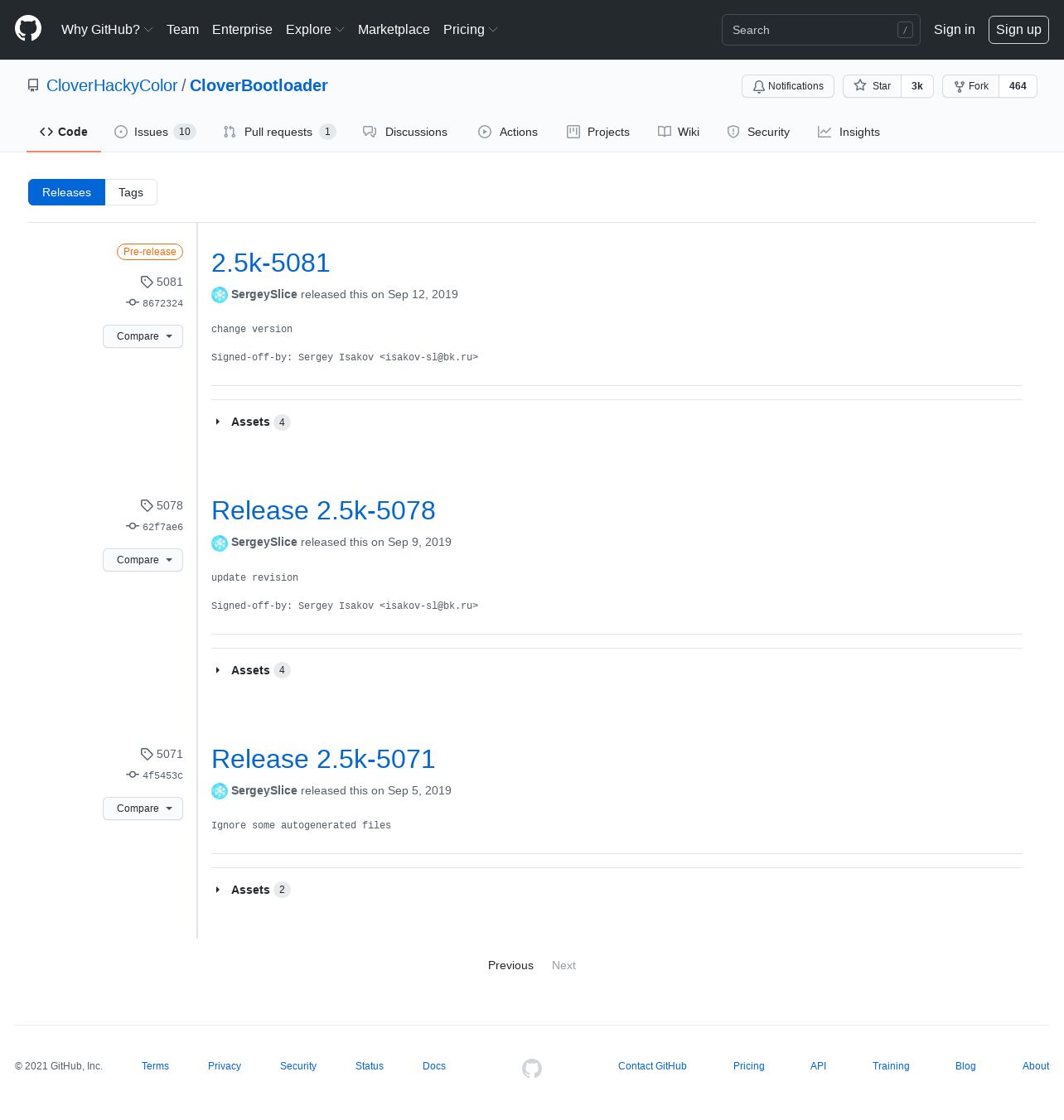Open Team page from header
The image size is (1064, 1120).
pos(182,30)
